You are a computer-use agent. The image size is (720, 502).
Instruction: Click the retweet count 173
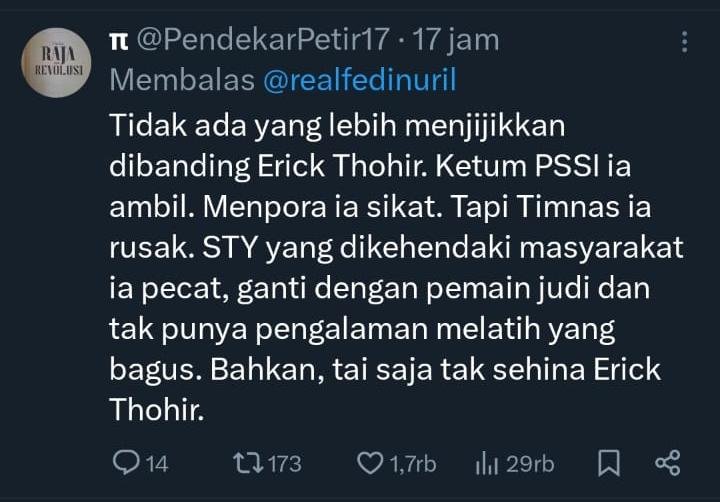tap(284, 464)
